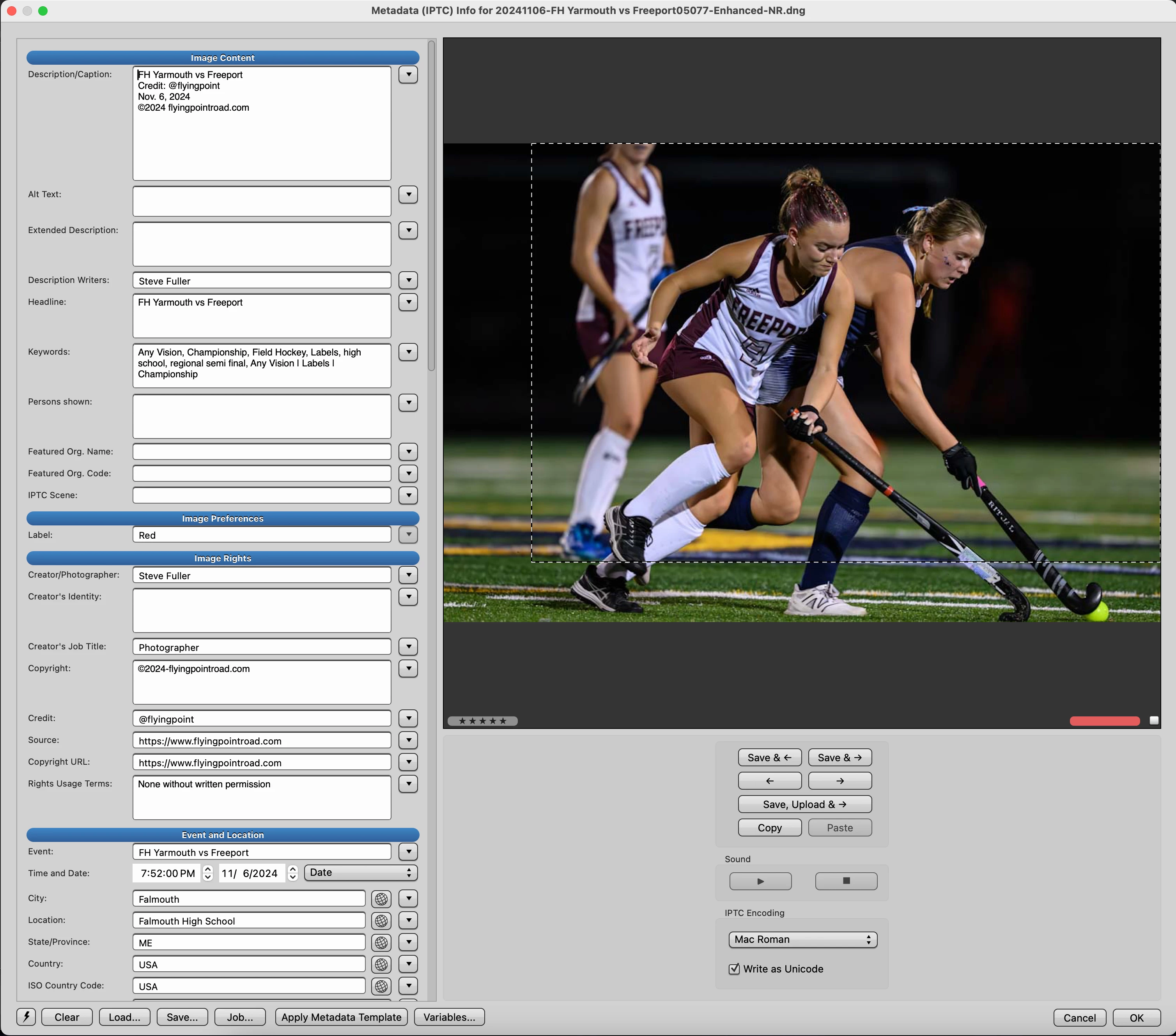
Task: Click the five-star rating control
Action: click(482, 721)
